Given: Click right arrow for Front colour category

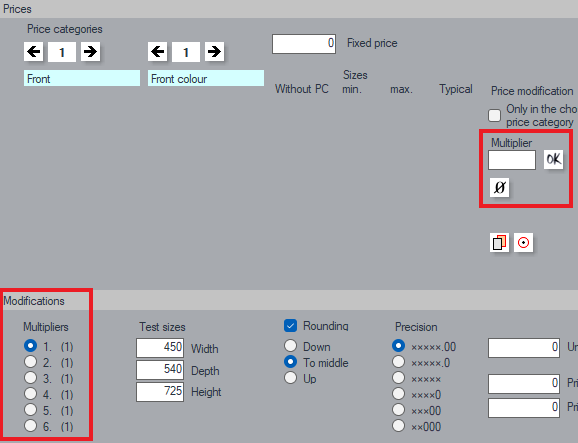Looking at the screenshot, I should [x=214, y=52].
